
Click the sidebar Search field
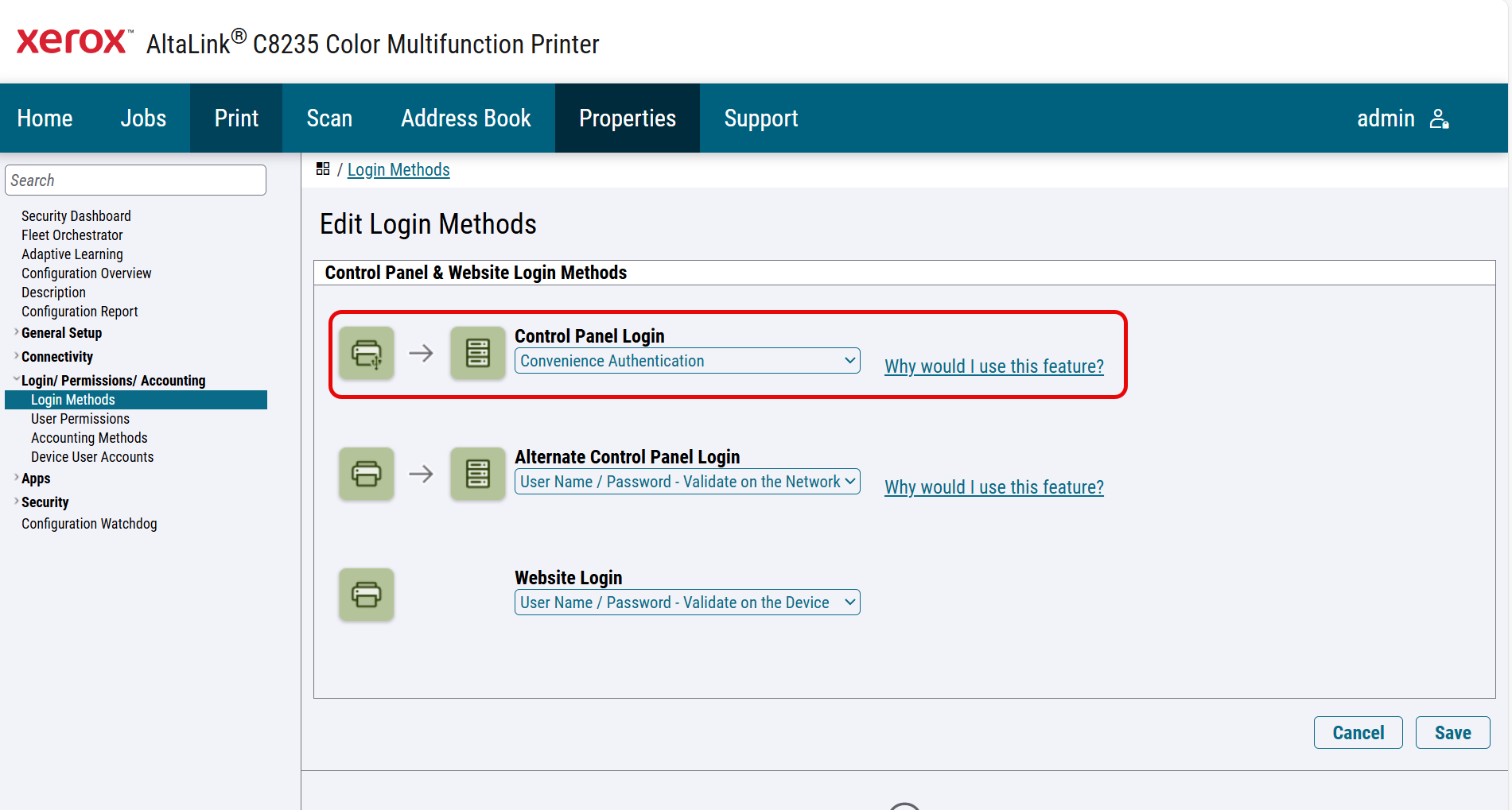(135, 180)
